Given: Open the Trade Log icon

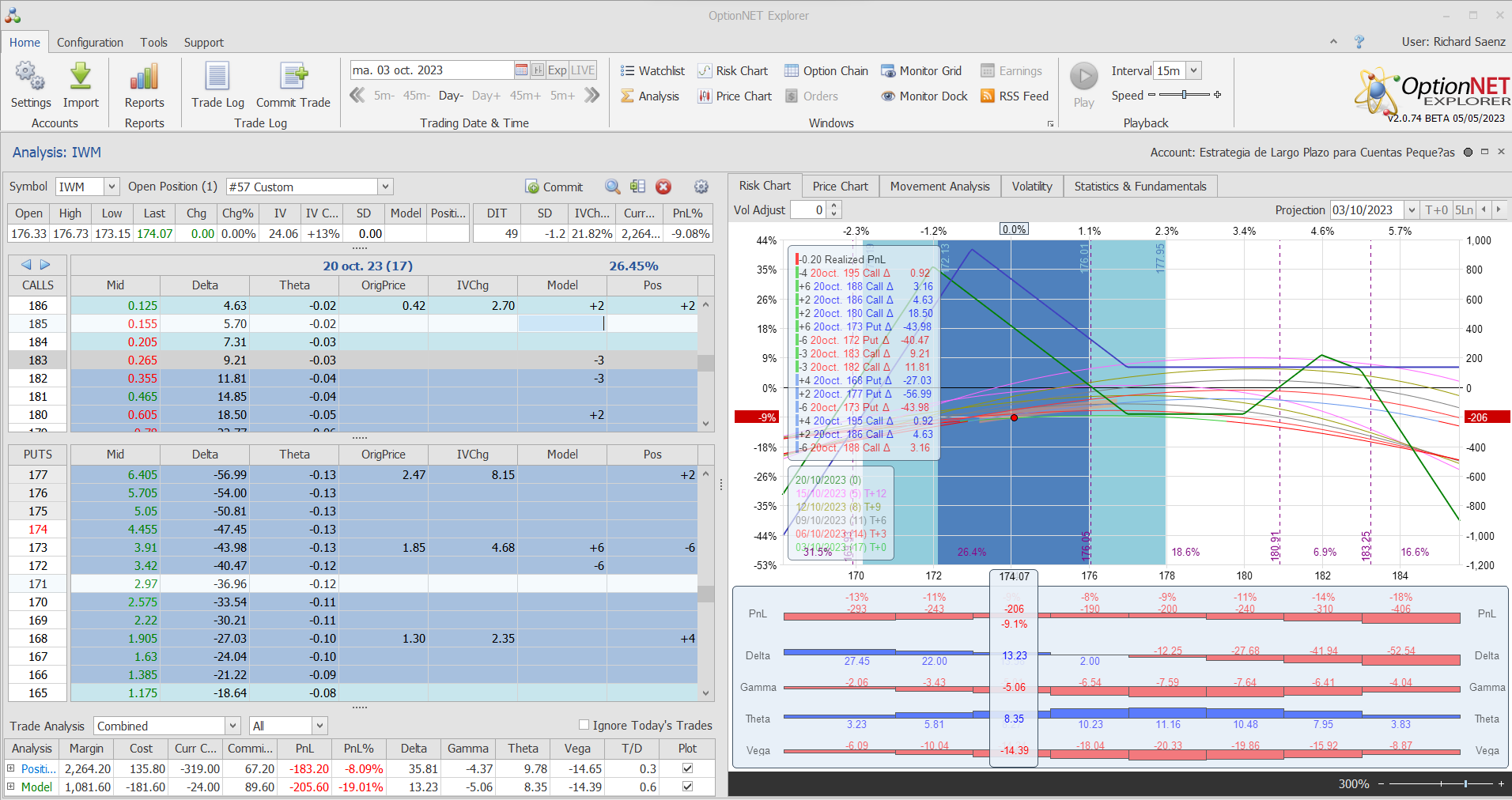Looking at the screenshot, I should point(217,77).
